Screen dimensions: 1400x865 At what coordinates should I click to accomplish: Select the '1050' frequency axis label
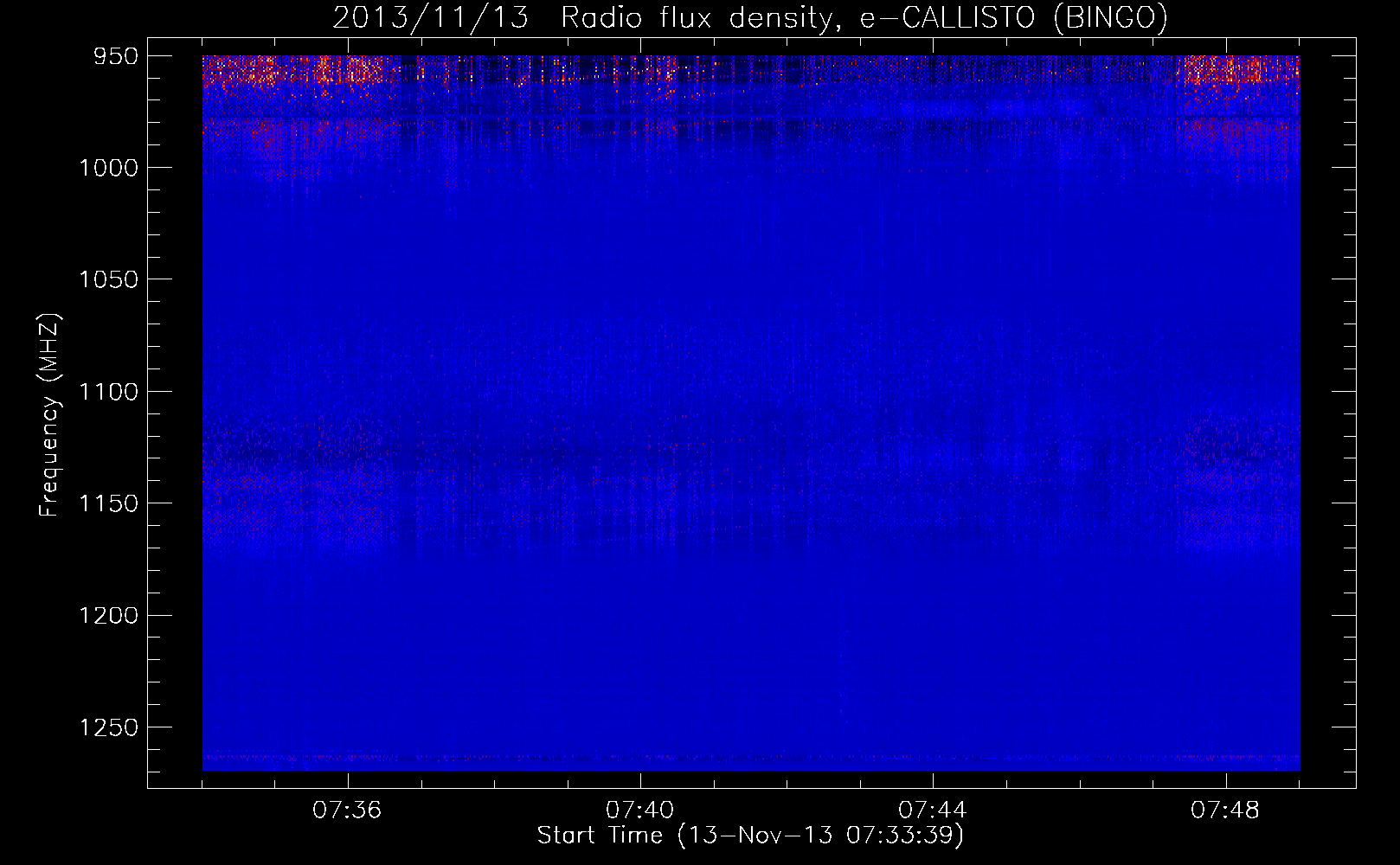point(109,279)
